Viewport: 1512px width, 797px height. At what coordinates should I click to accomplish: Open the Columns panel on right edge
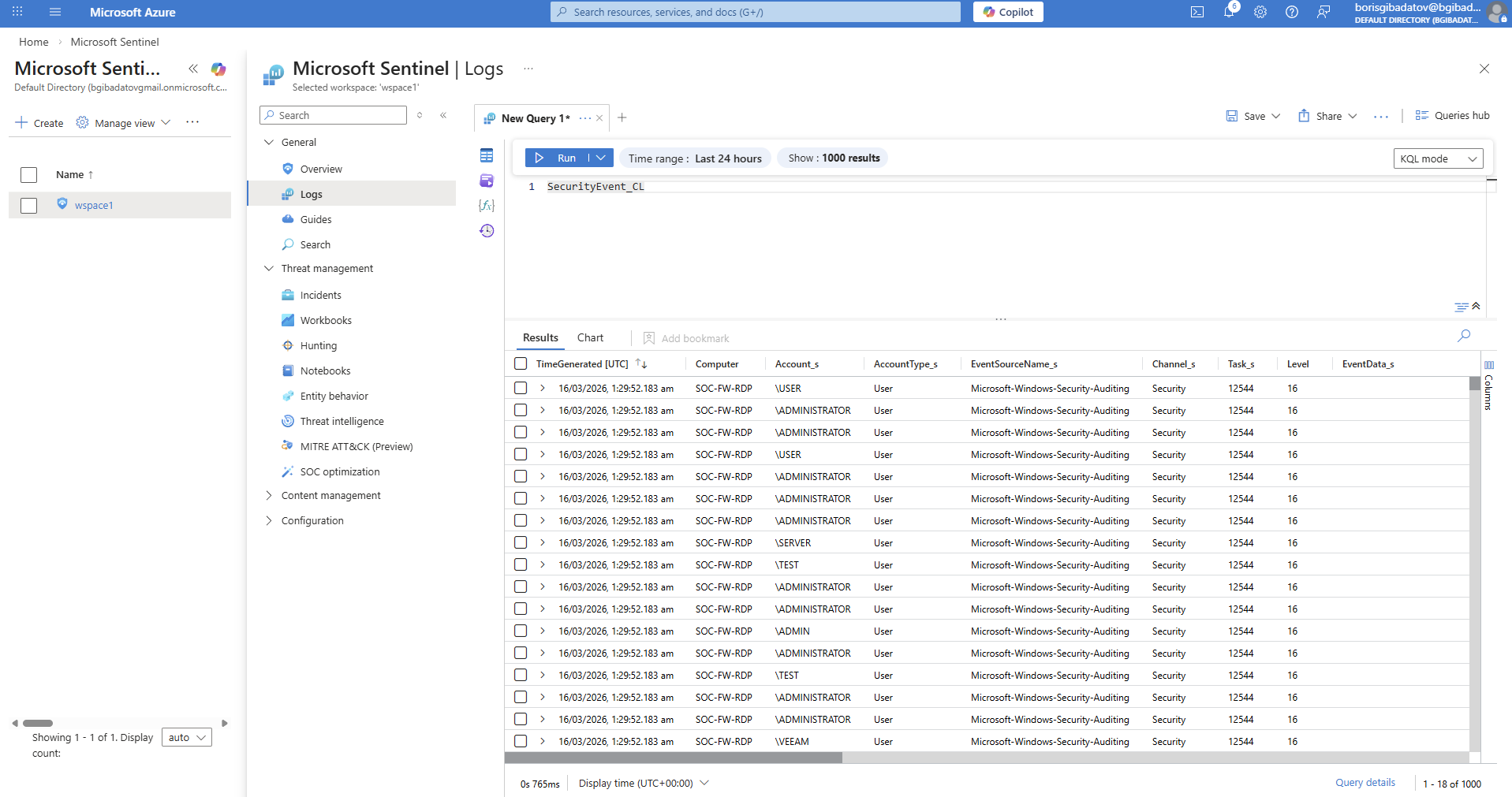pos(1488,386)
